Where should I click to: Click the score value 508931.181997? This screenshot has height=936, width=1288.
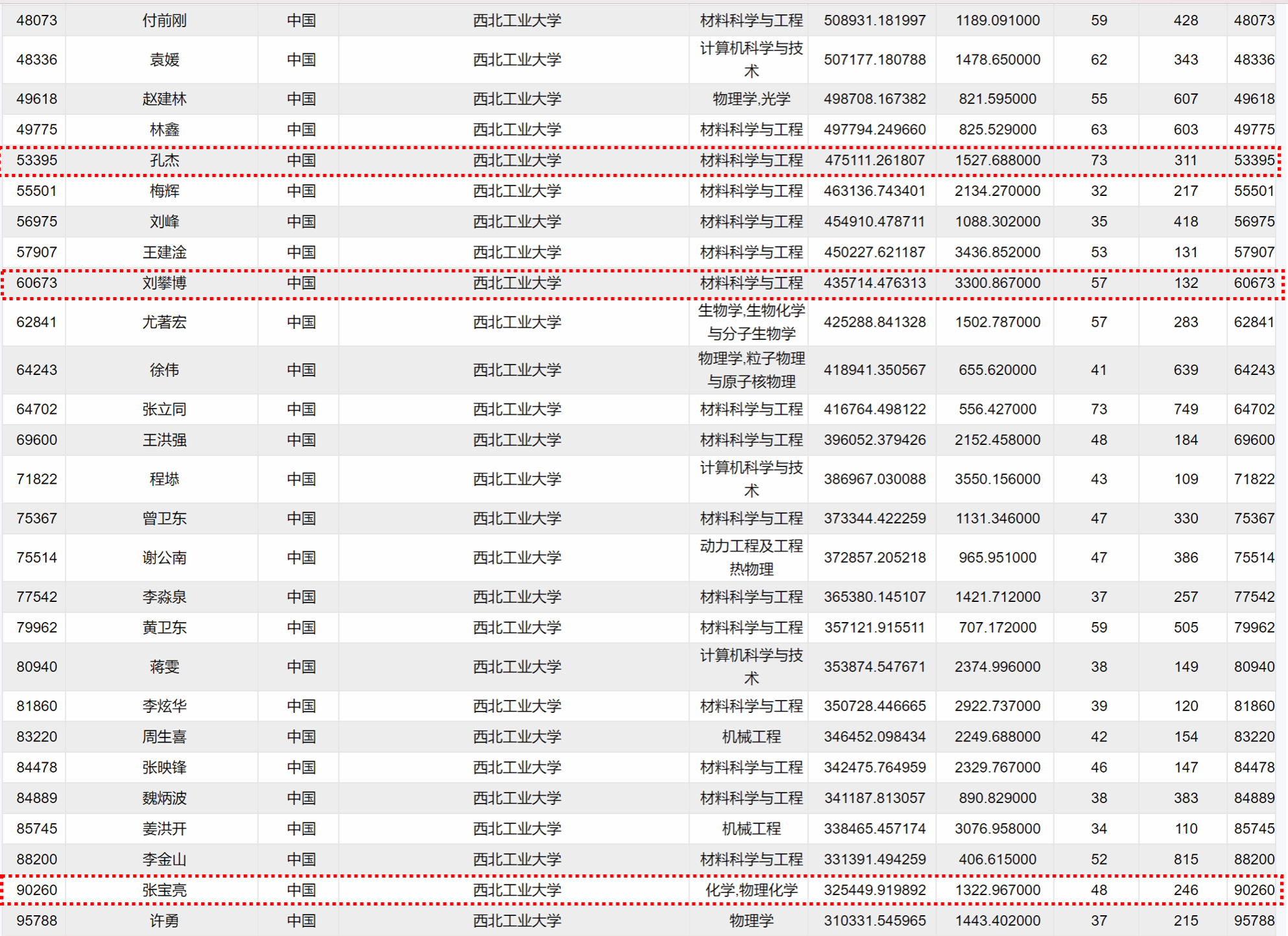874,21
